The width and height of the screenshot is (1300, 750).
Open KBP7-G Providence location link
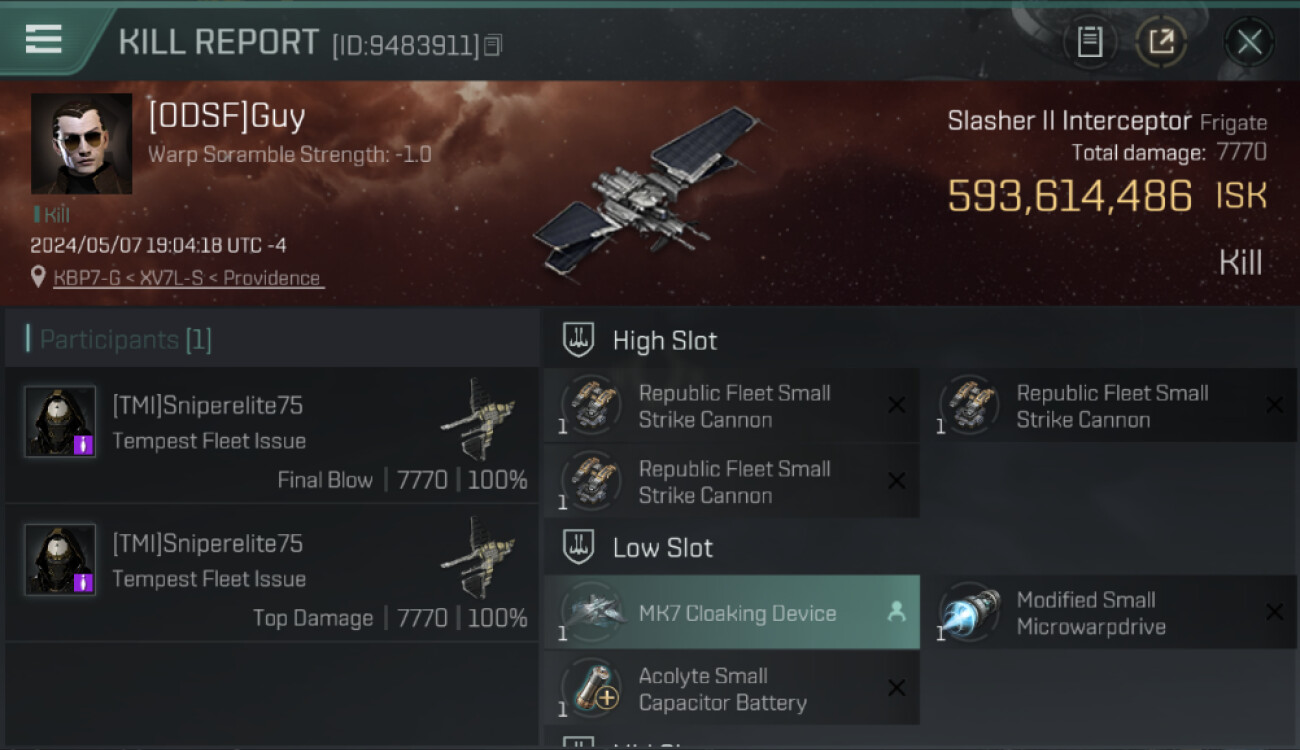[x=187, y=278]
